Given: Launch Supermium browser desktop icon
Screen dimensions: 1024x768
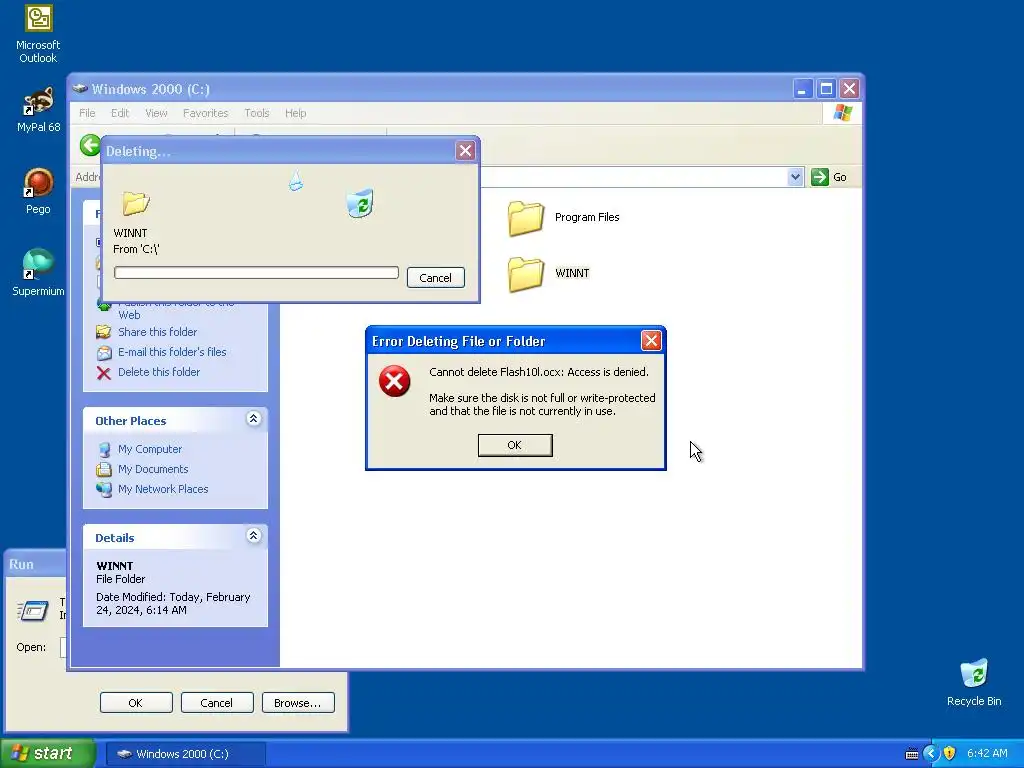Looking at the screenshot, I should [x=38, y=273].
